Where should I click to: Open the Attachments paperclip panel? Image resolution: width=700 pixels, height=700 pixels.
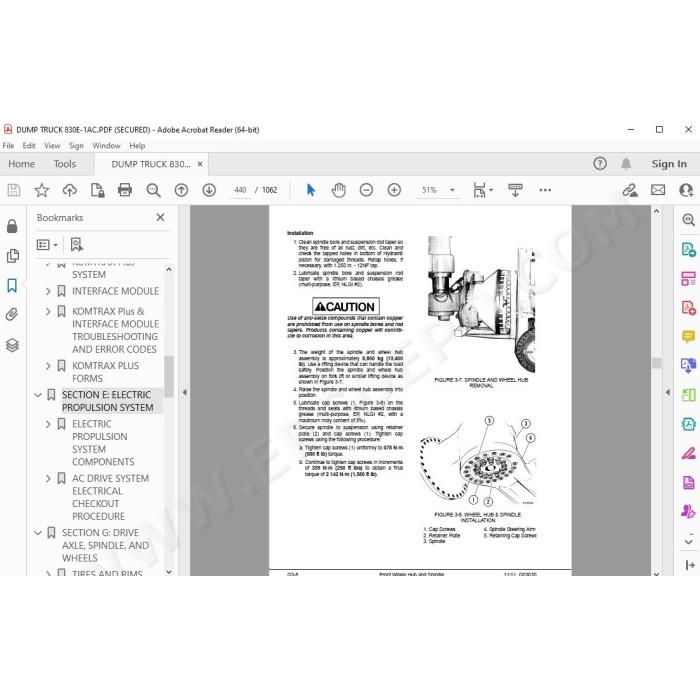(x=12, y=315)
